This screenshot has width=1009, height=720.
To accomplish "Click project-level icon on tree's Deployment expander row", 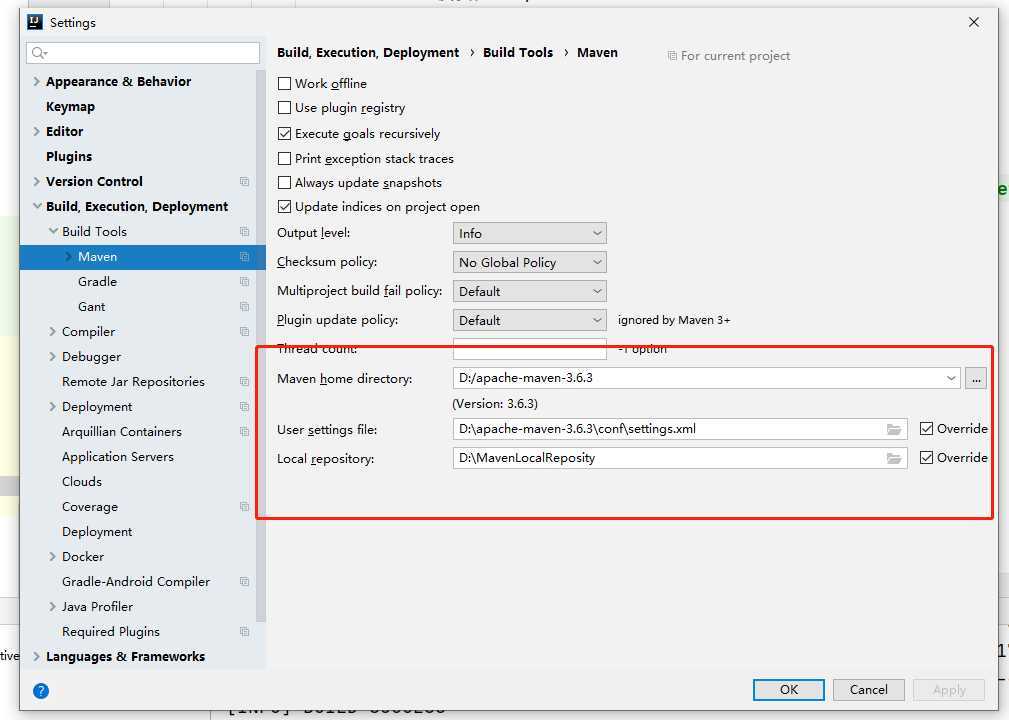I will [x=245, y=407].
